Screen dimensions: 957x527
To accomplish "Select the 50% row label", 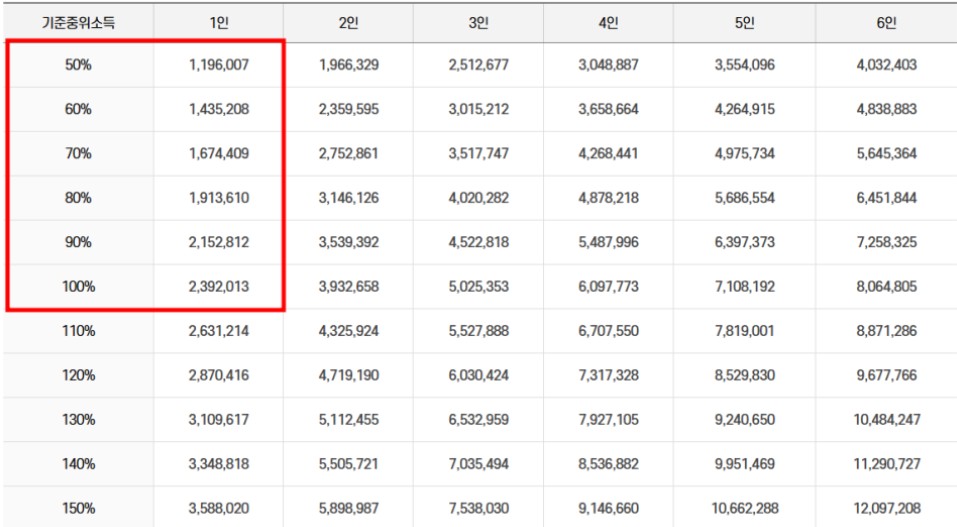I will [78, 65].
